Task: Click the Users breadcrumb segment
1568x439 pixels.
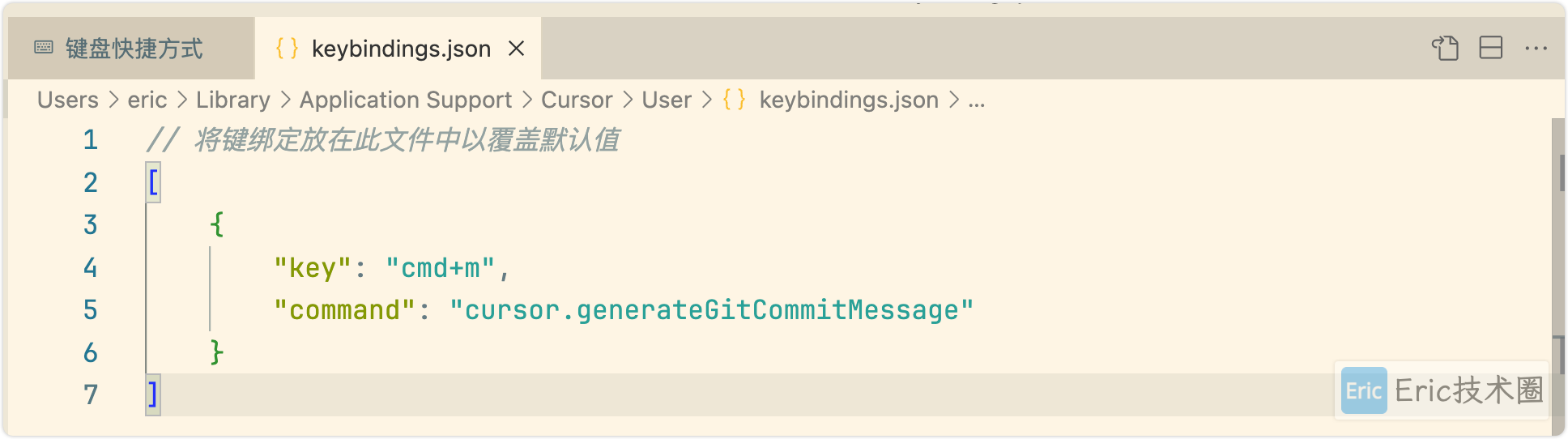Action: pyautogui.click(x=67, y=100)
